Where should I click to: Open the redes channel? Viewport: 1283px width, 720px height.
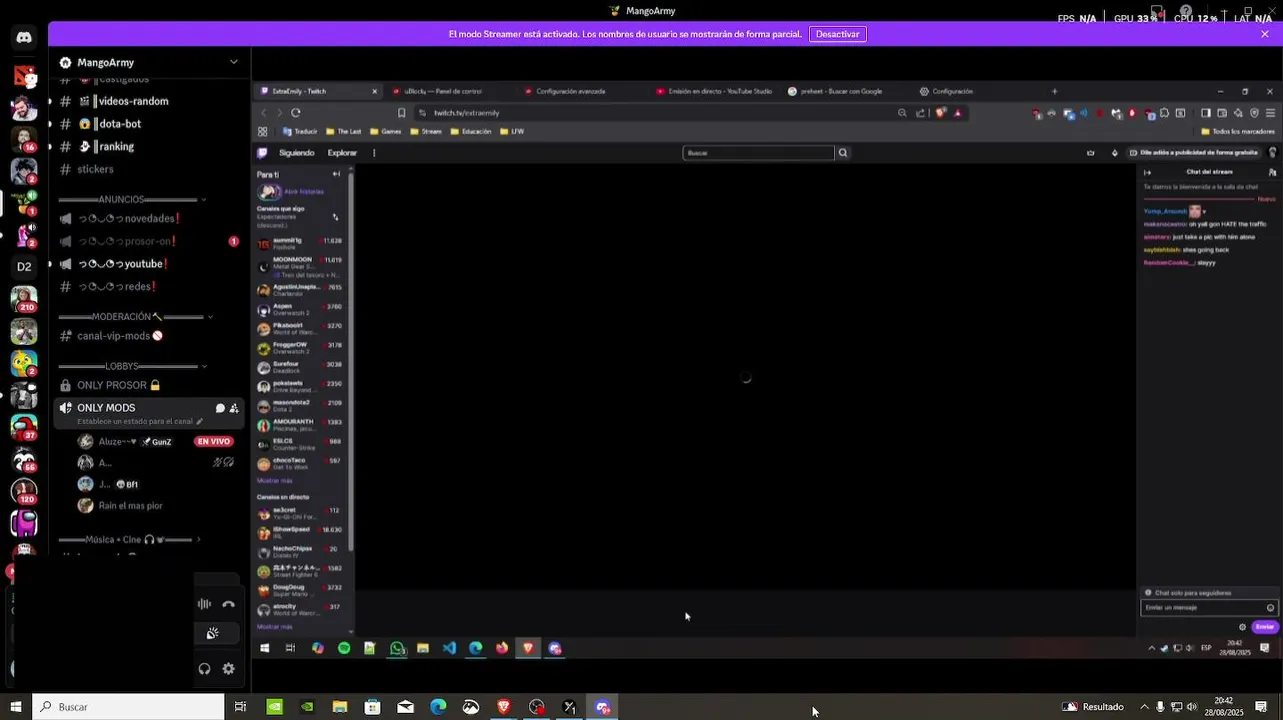(148, 286)
